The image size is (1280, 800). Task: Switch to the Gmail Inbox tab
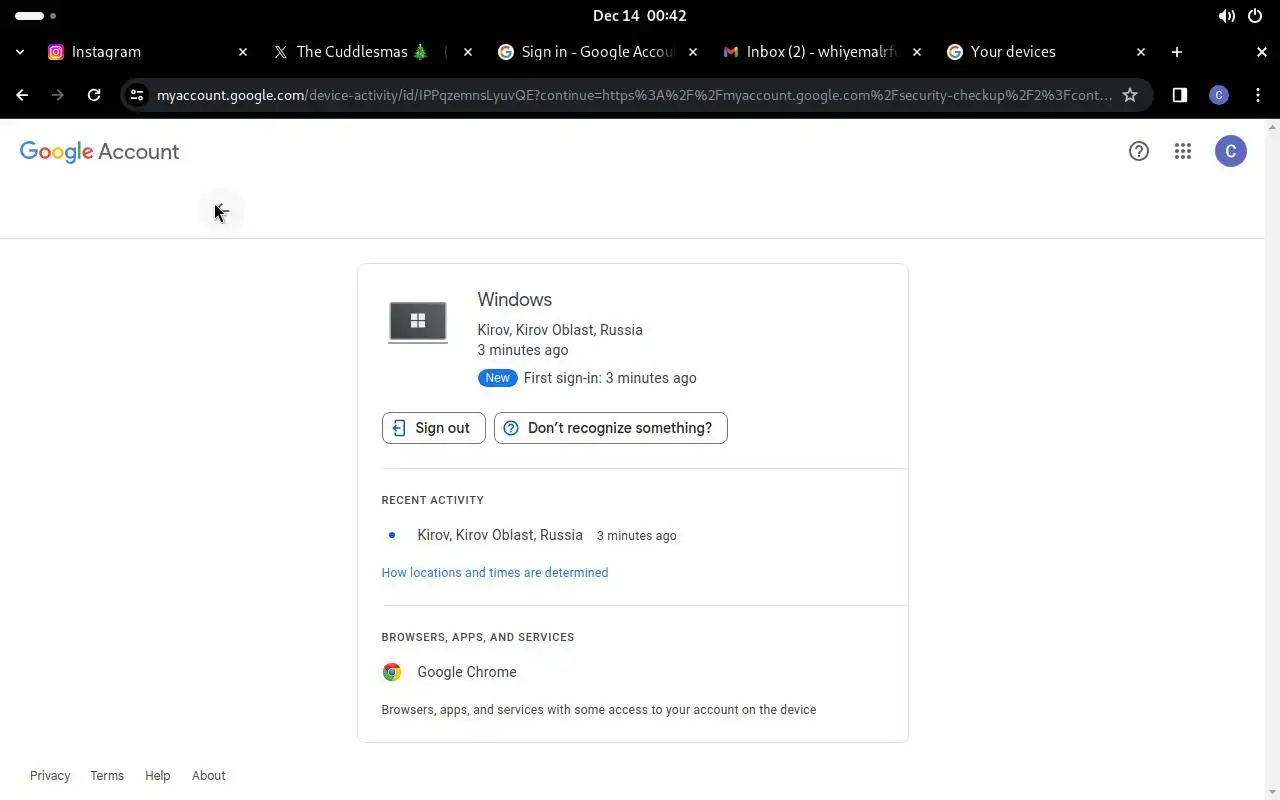click(823, 52)
